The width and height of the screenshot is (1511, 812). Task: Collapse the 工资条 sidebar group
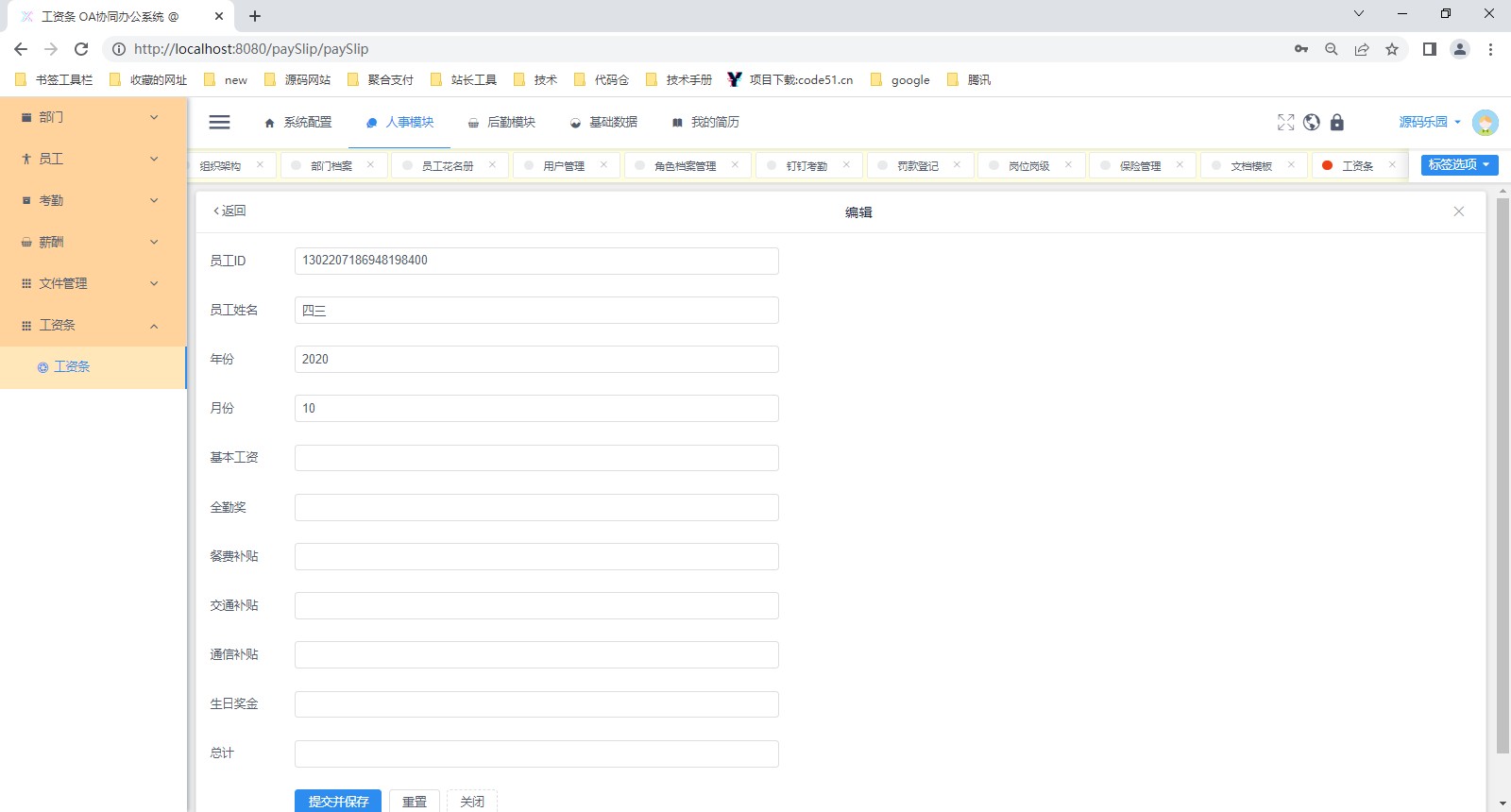[93, 325]
